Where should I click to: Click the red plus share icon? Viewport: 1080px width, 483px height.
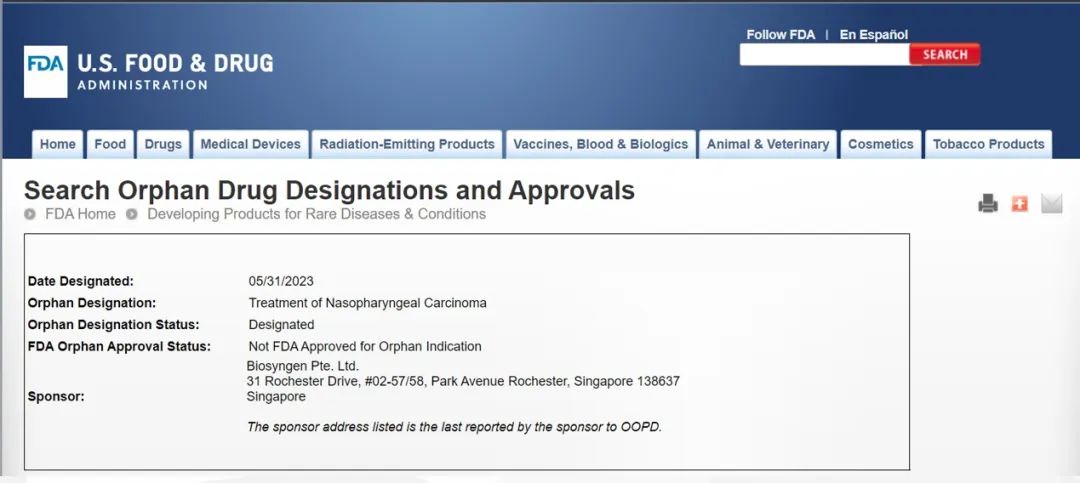tap(1019, 204)
